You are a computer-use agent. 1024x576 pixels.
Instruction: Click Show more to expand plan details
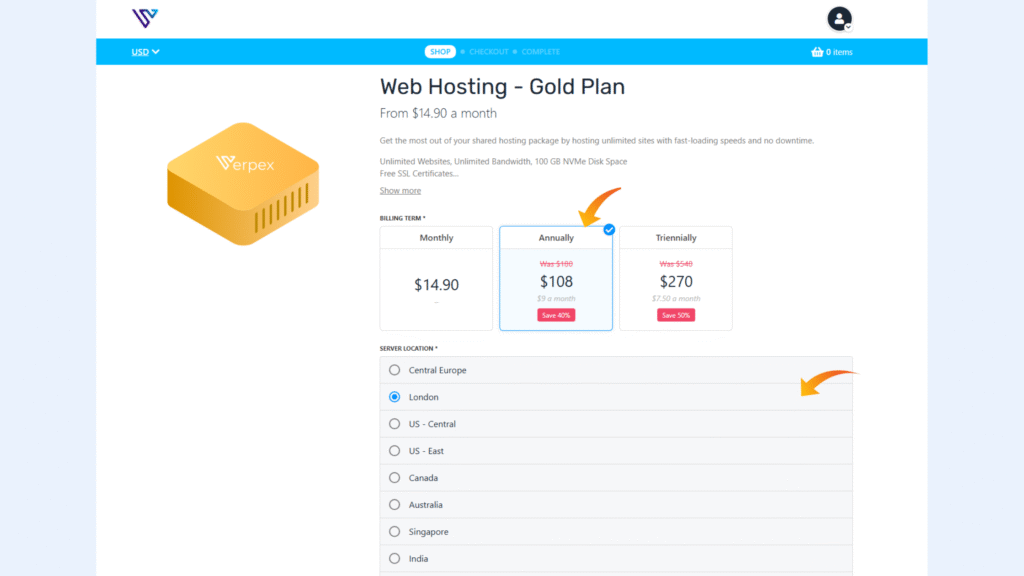click(x=400, y=190)
